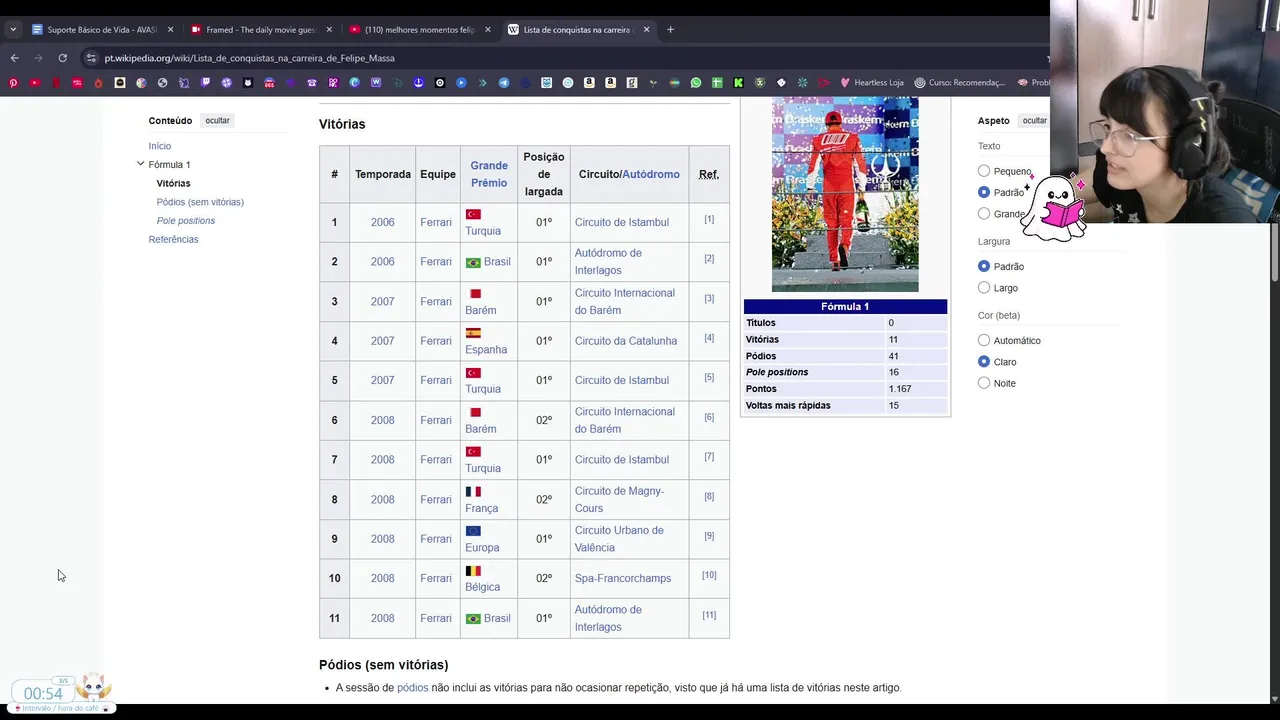Select Pequeno text size

(984, 171)
